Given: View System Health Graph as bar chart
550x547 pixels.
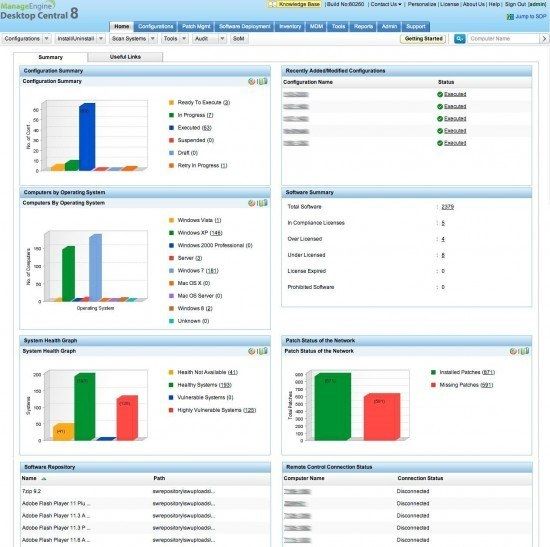Looking at the screenshot, I should [x=263, y=351].
